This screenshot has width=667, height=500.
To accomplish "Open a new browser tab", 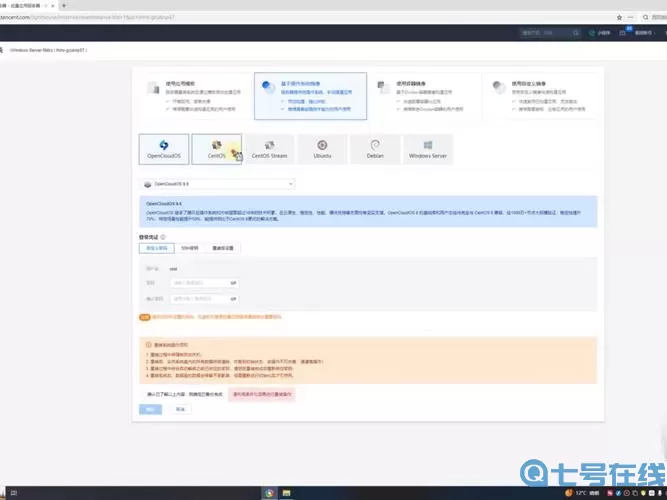I will pyautogui.click(x=64, y=5).
